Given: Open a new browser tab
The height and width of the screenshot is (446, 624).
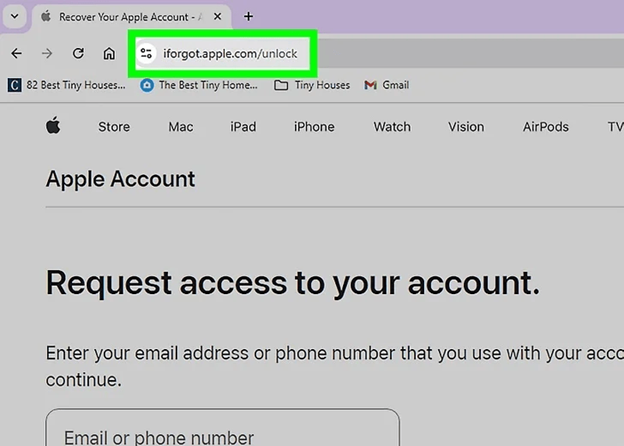Looking at the screenshot, I should click(248, 17).
